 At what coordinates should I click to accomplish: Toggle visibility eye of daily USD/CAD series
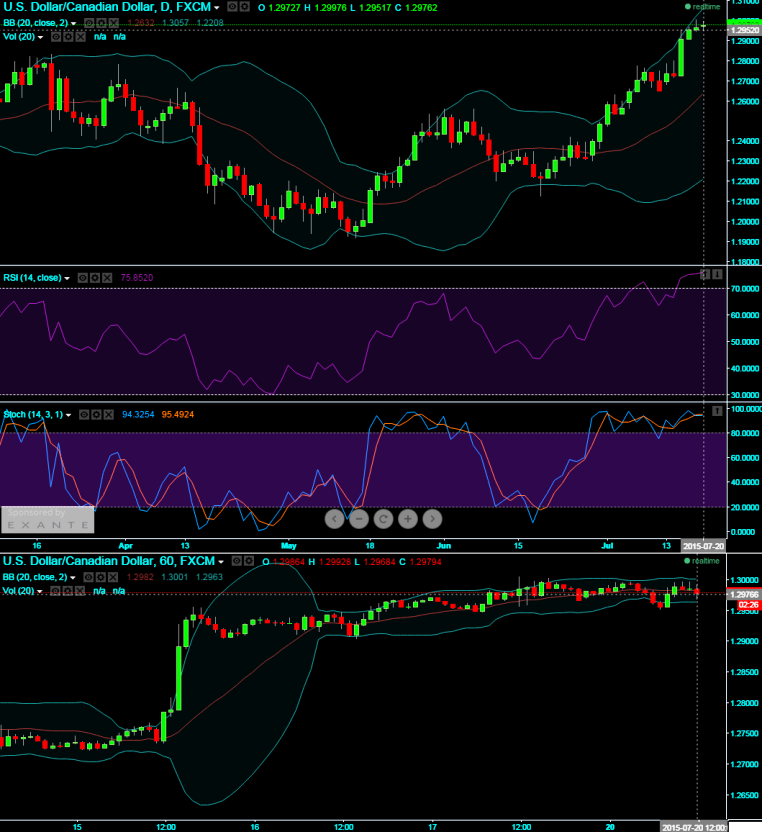(x=232, y=7)
